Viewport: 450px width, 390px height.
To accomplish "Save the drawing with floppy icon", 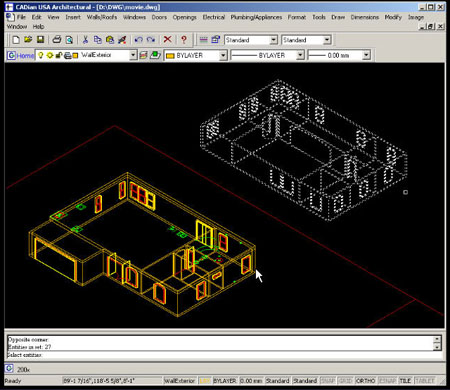I will click(x=40, y=40).
